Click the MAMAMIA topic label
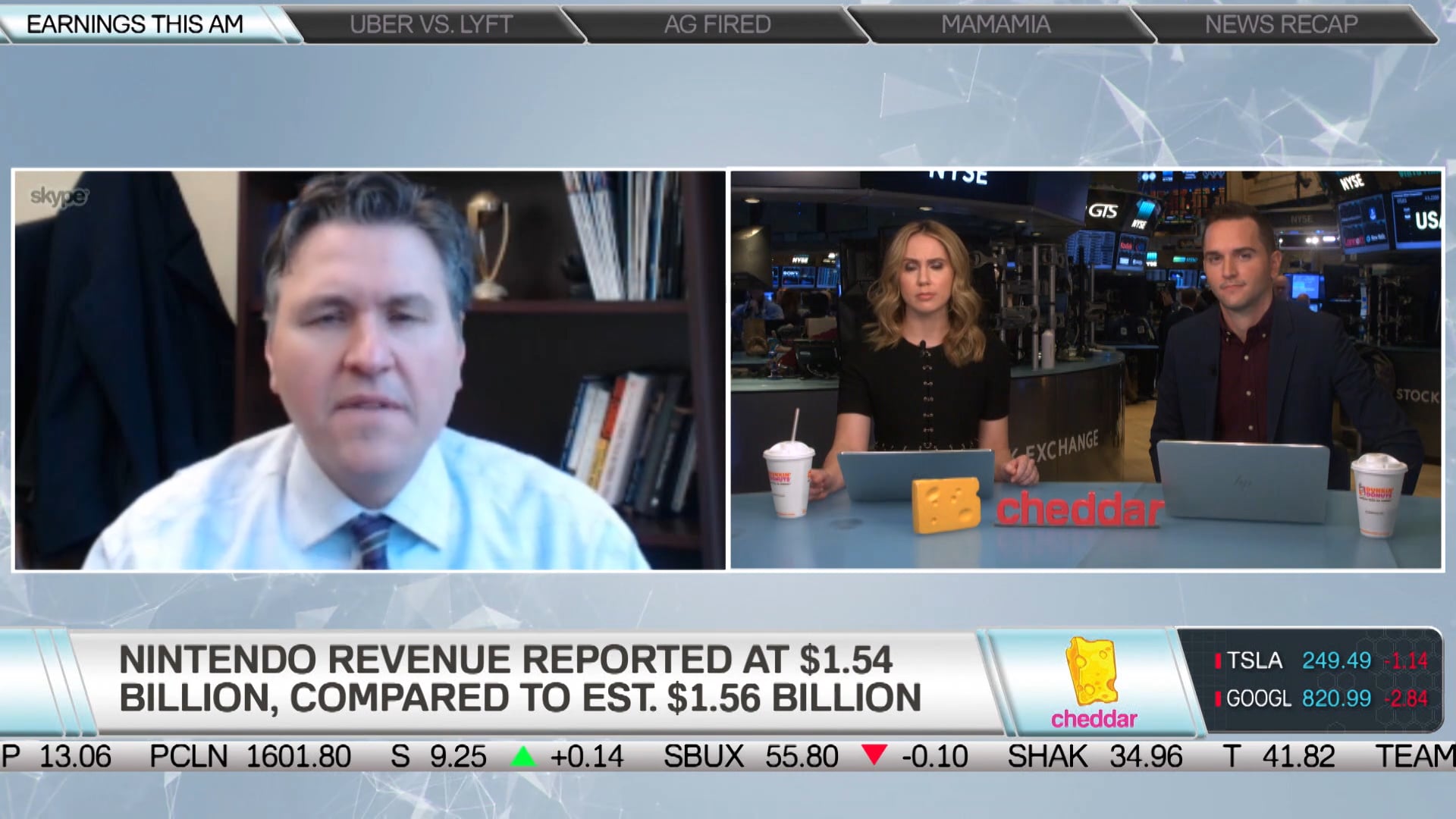Viewport: 1456px width, 819px height. 995,24
